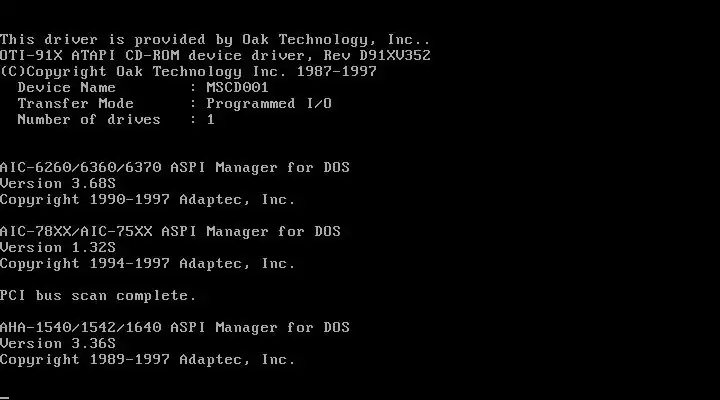This screenshot has height=400, width=720.
Task: Click 'AHA-1540/1542/1640 ASPI Manager for DOS' line
Action: point(175,327)
